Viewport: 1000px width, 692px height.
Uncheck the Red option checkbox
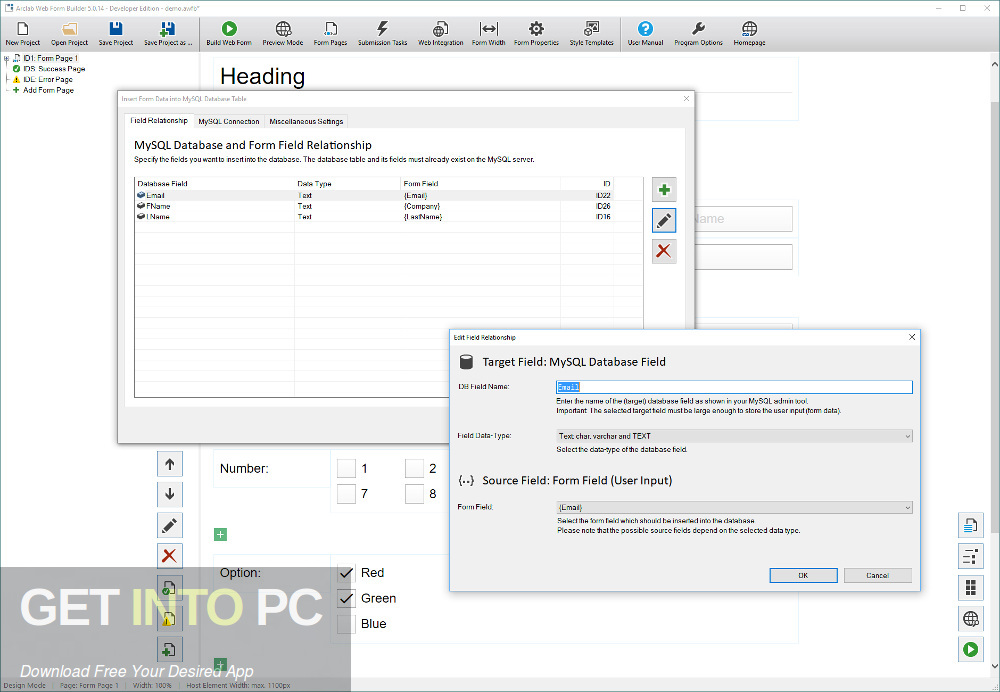[346, 573]
